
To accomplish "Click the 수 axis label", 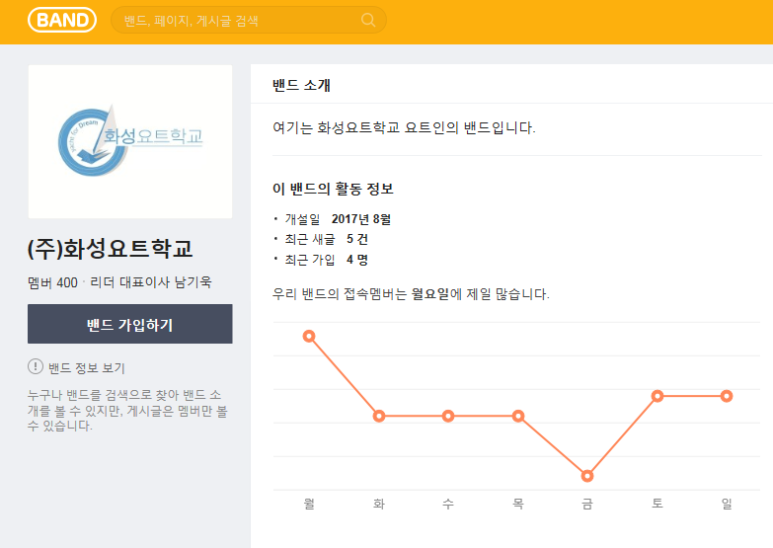I will (x=448, y=504).
